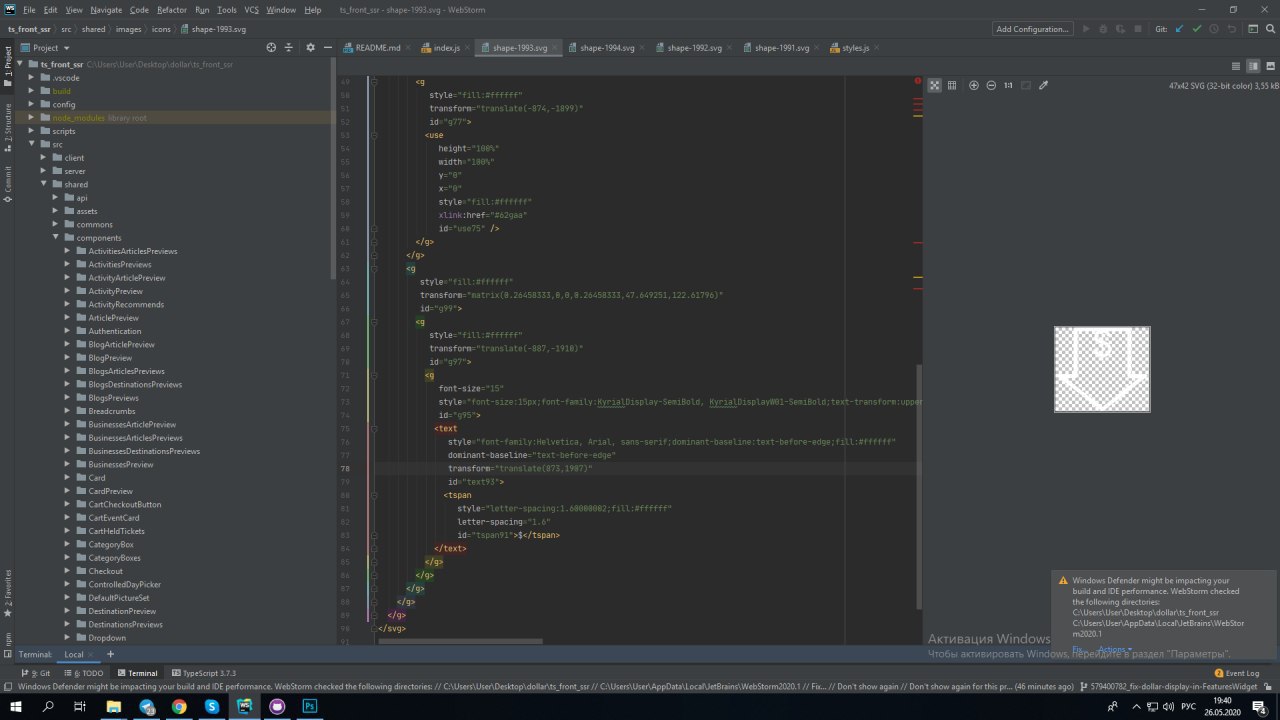Fold the text element at line 75

(373, 428)
